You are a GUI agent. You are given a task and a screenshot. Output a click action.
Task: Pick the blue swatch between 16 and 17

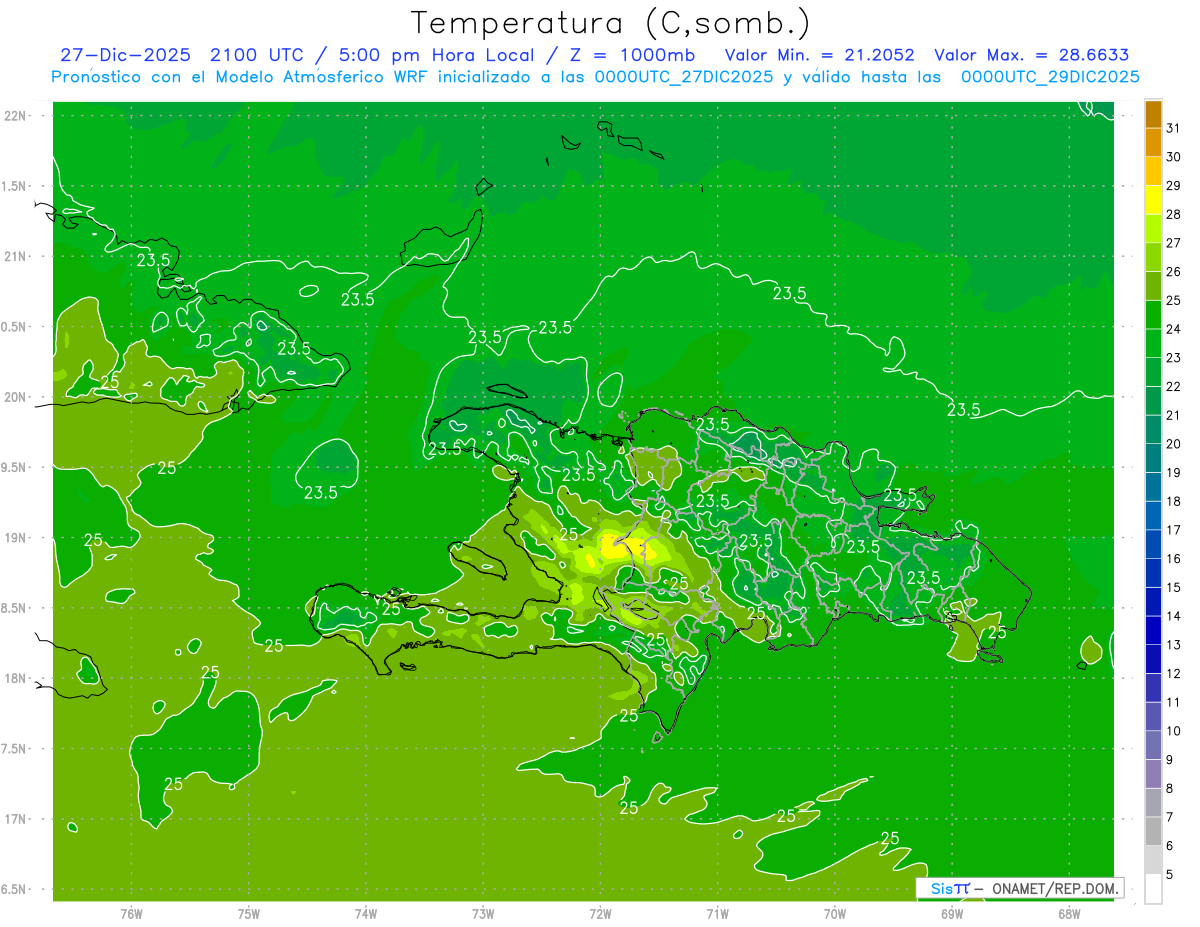(1153, 544)
